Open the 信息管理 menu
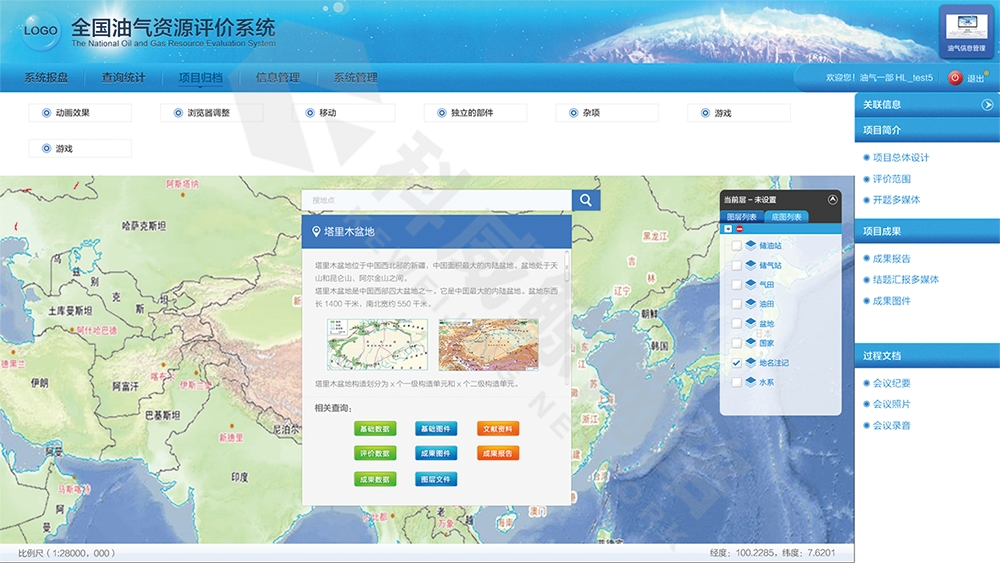This screenshot has width=1000, height=563. coord(278,78)
